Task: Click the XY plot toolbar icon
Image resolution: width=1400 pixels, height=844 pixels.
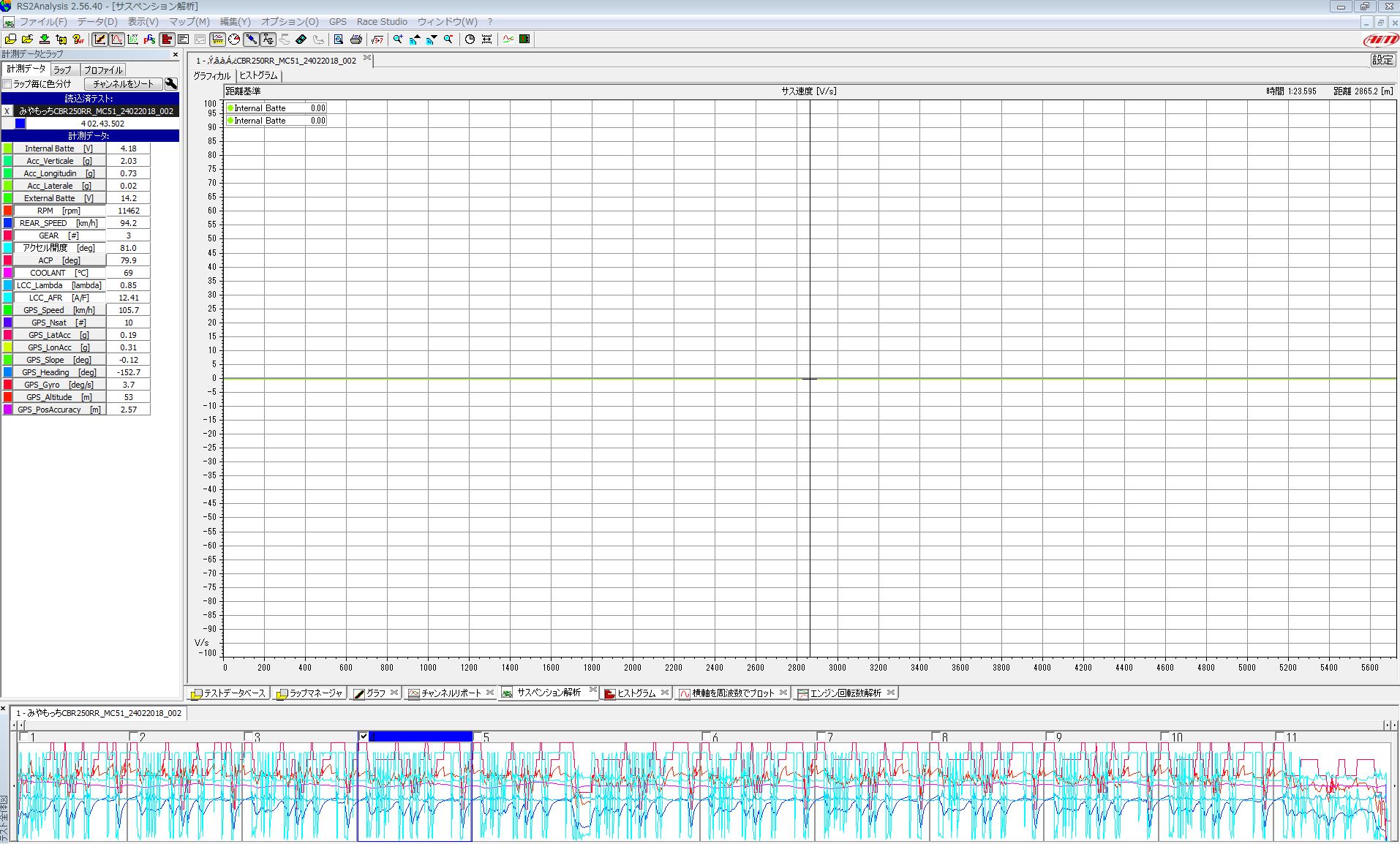Action: point(133,39)
